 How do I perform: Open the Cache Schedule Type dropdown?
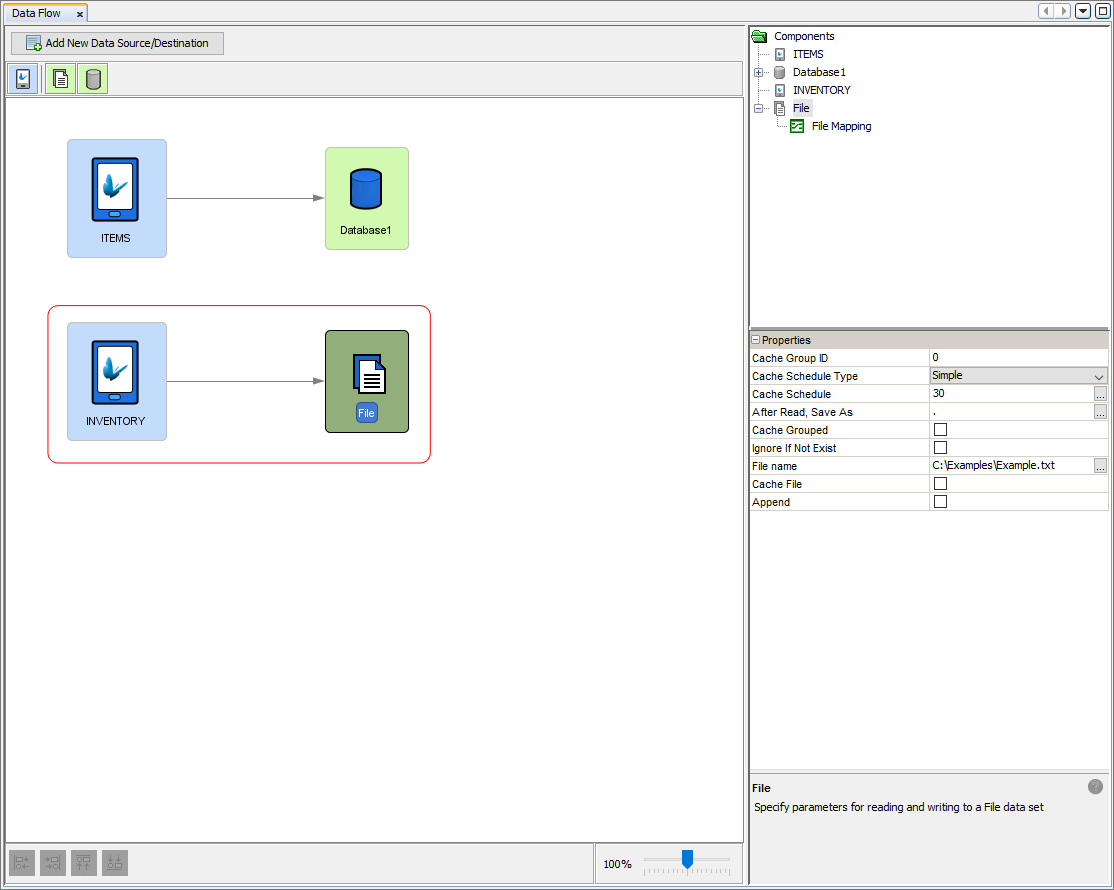[x=1099, y=376]
